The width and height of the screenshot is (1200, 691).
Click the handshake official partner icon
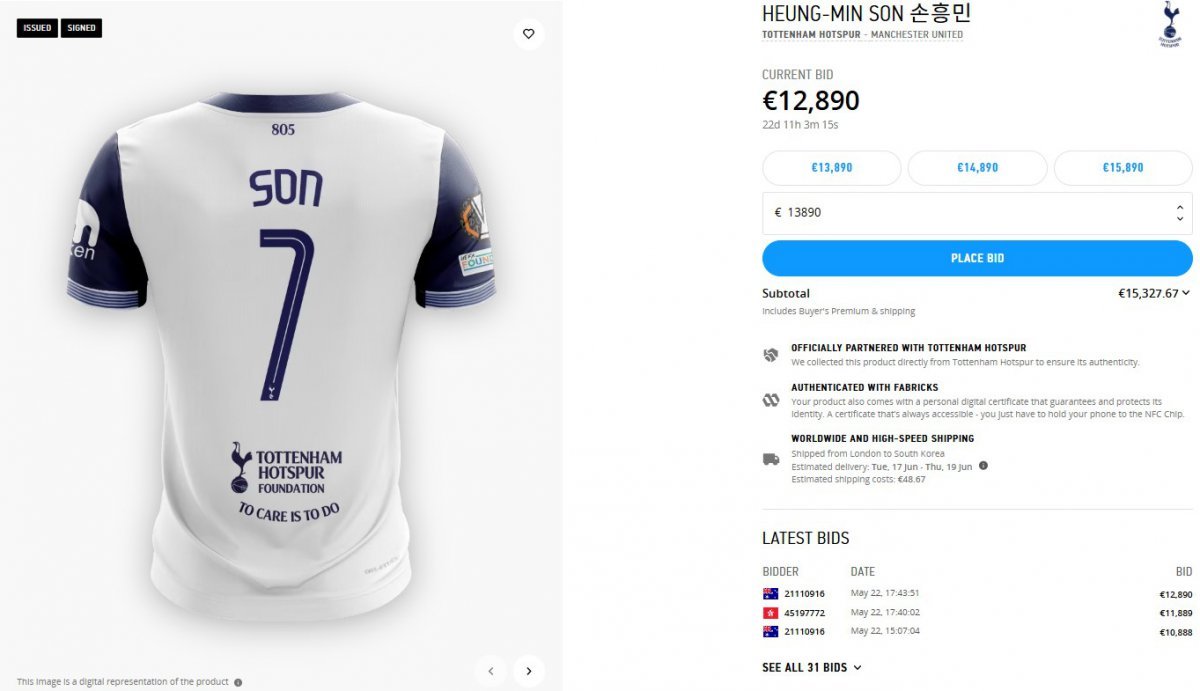point(771,355)
